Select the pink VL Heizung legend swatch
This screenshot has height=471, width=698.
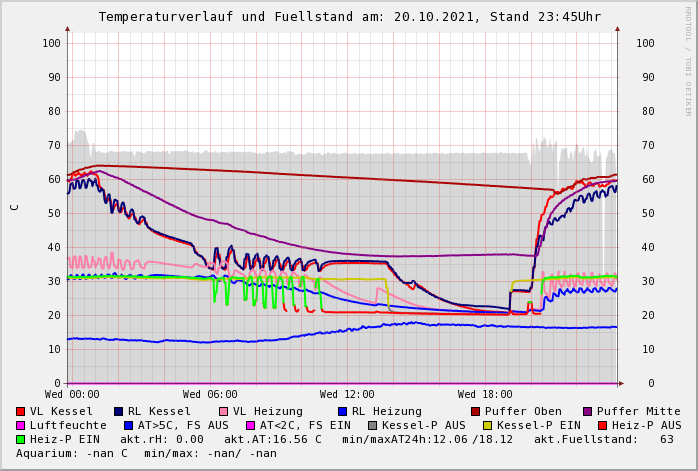tap(224, 411)
